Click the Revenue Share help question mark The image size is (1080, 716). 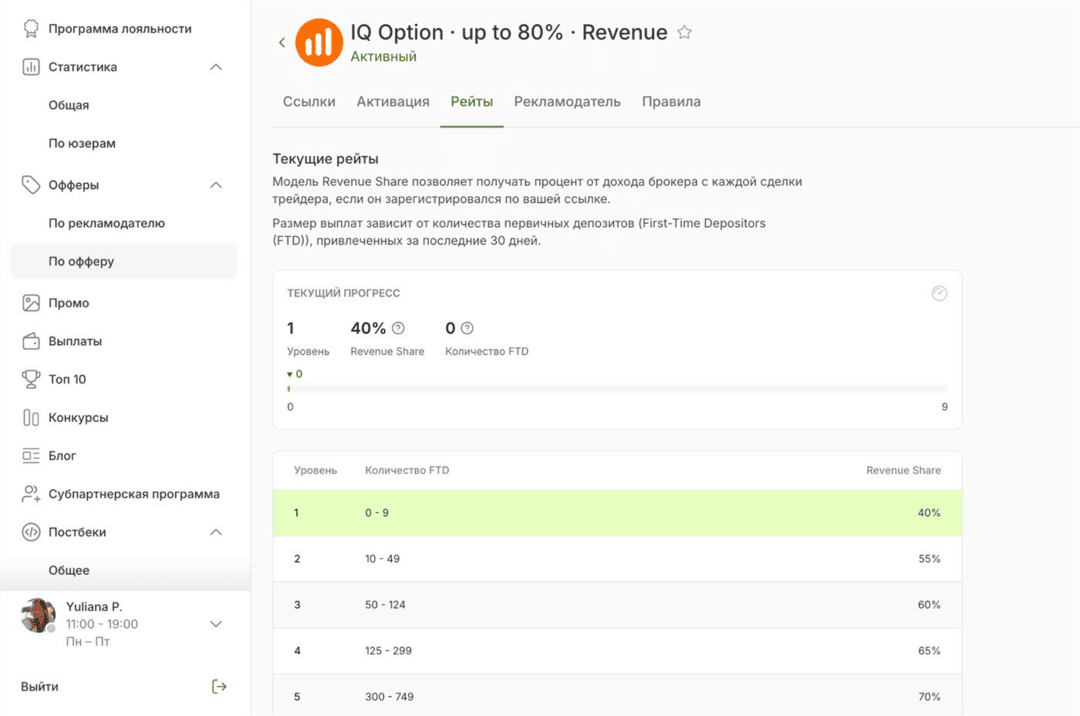tap(398, 328)
